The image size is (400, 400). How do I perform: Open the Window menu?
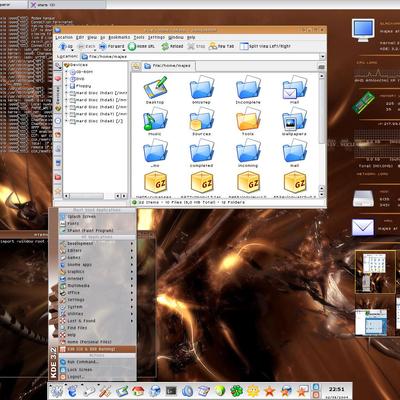pos(176,37)
